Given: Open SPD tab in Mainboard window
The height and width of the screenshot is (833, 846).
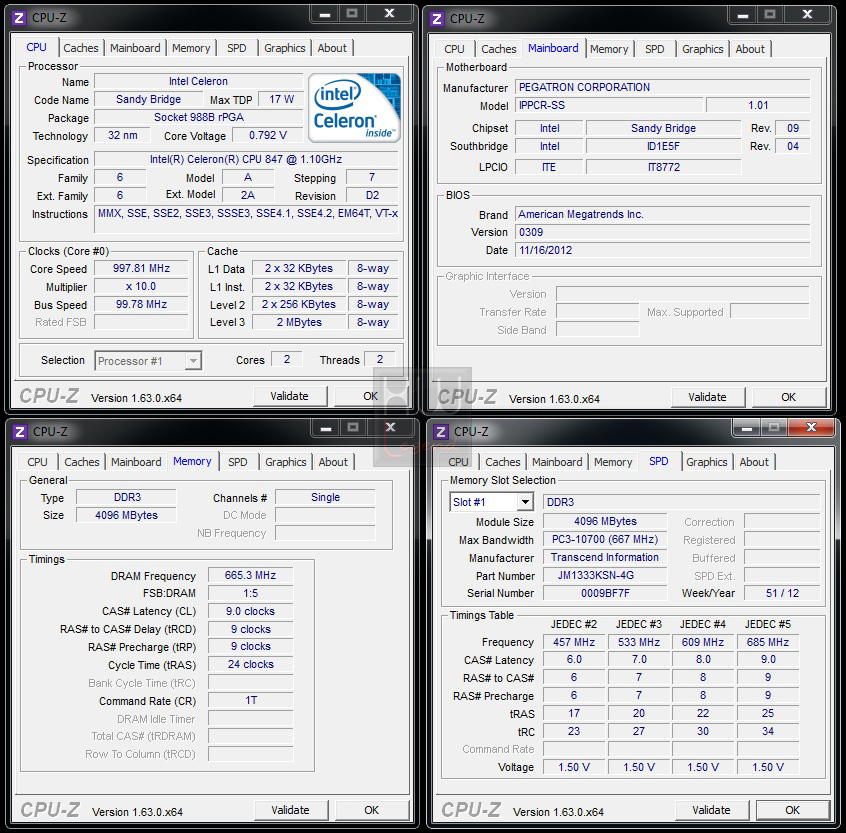Looking at the screenshot, I should (654, 49).
